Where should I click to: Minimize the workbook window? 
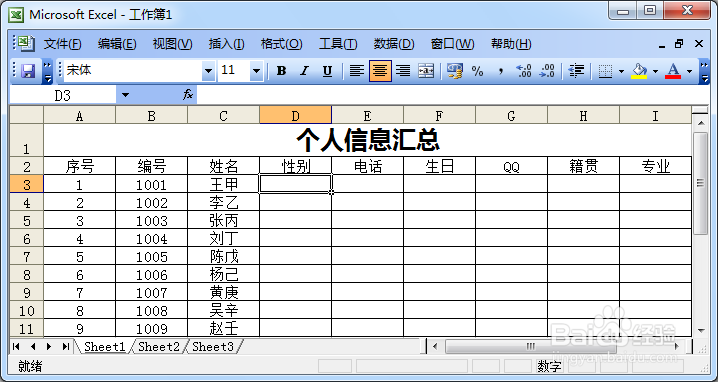(x=661, y=45)
